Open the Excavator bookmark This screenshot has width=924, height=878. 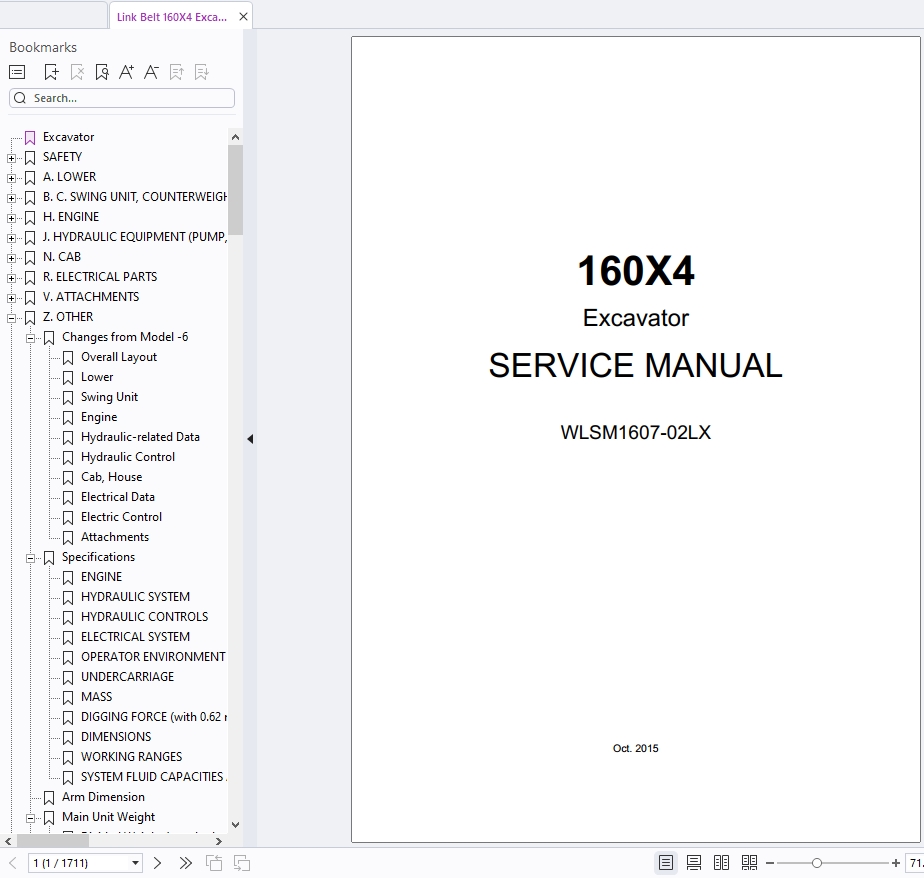(x=68, y=137)
